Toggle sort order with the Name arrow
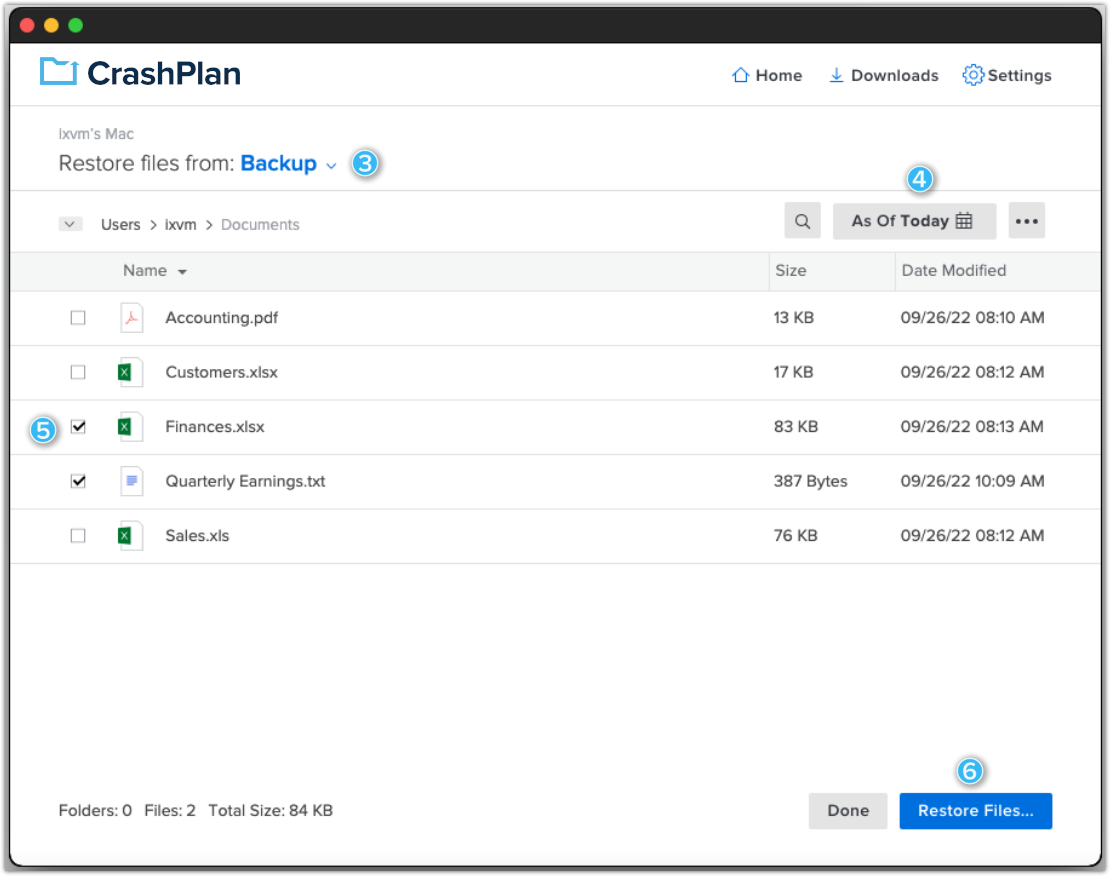The width and height of the screenshot is (1110, 876). pyautogui.click(x=182, y=272)
